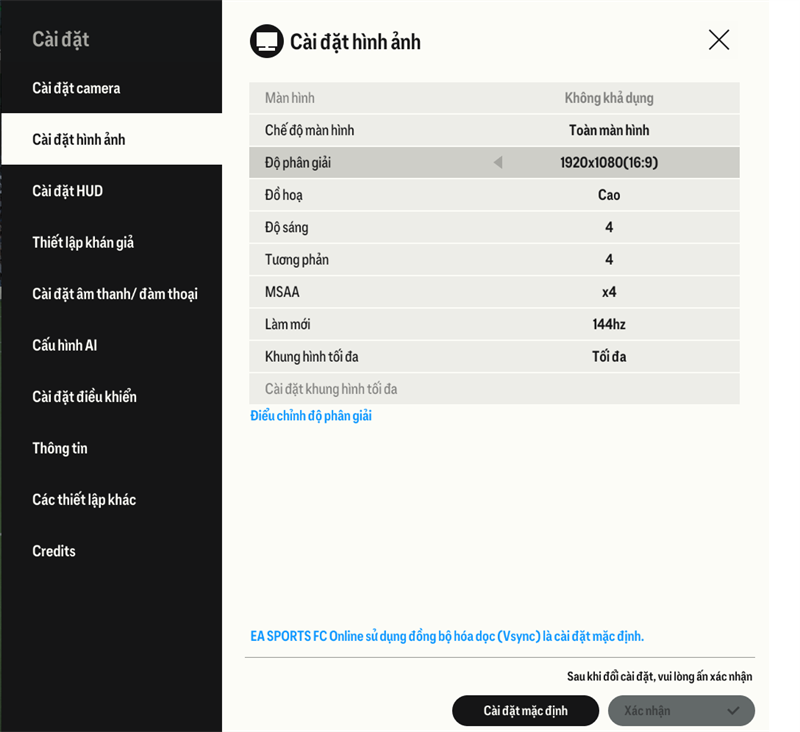The image size is (800, 732).
Task: Click the Làm mới 144hz setting
Action: (x=608, y=324)
